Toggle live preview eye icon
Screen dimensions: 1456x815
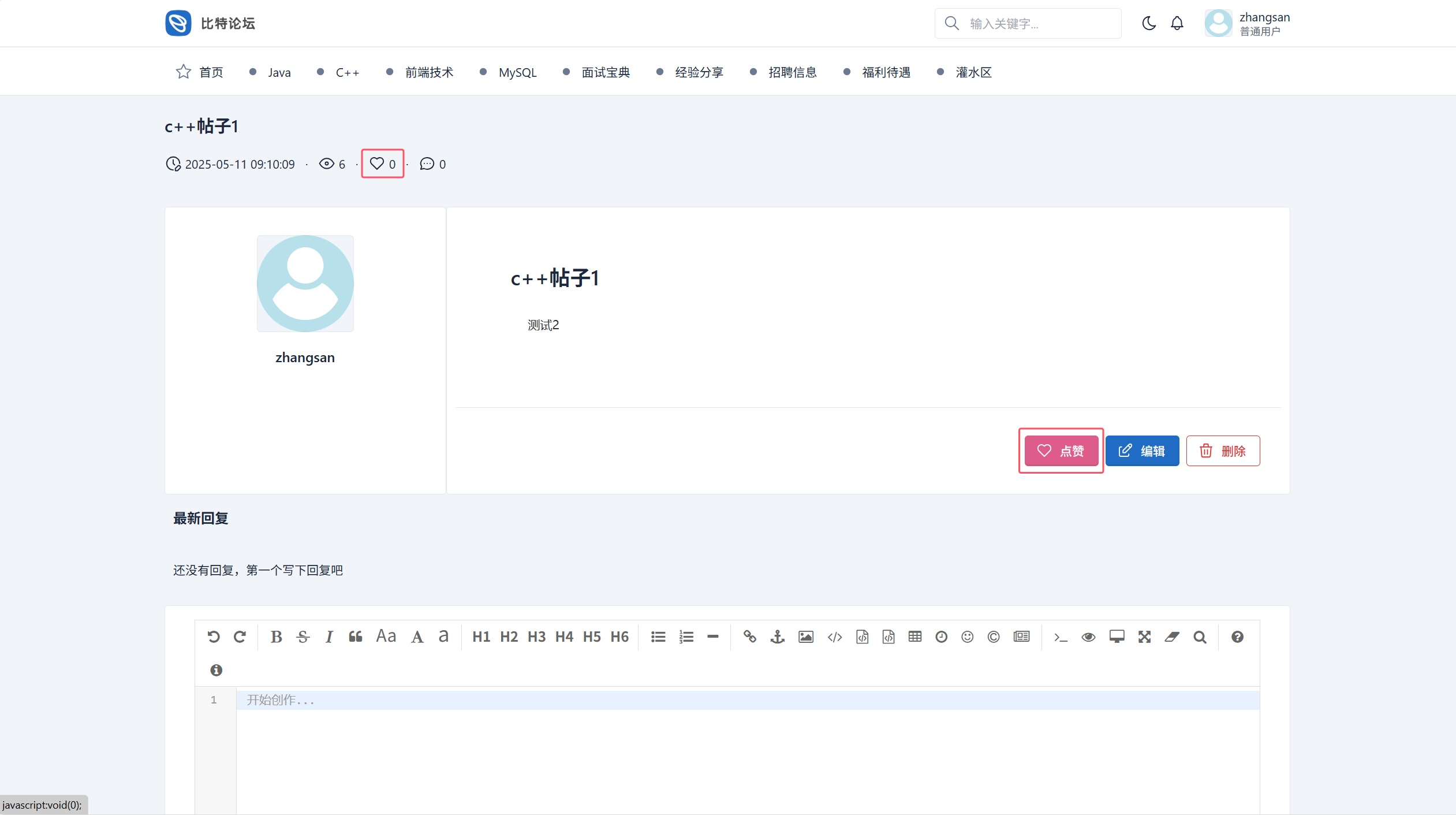[x=1088, y=637]
